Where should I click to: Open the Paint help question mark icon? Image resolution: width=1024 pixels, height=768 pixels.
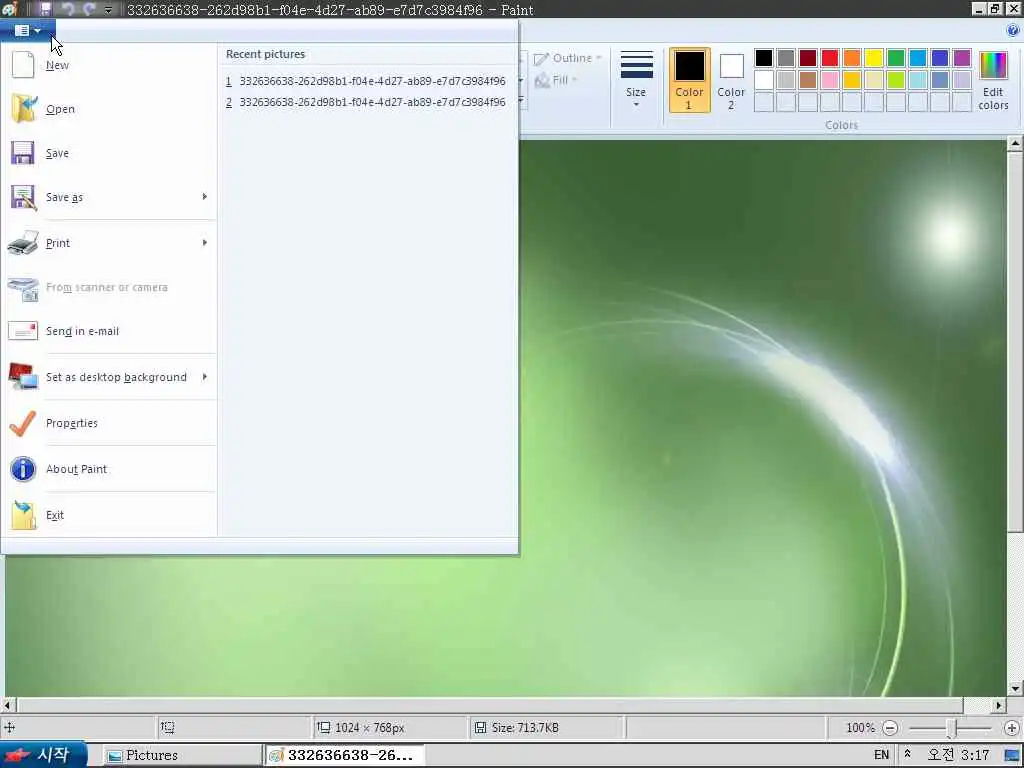1013,30
